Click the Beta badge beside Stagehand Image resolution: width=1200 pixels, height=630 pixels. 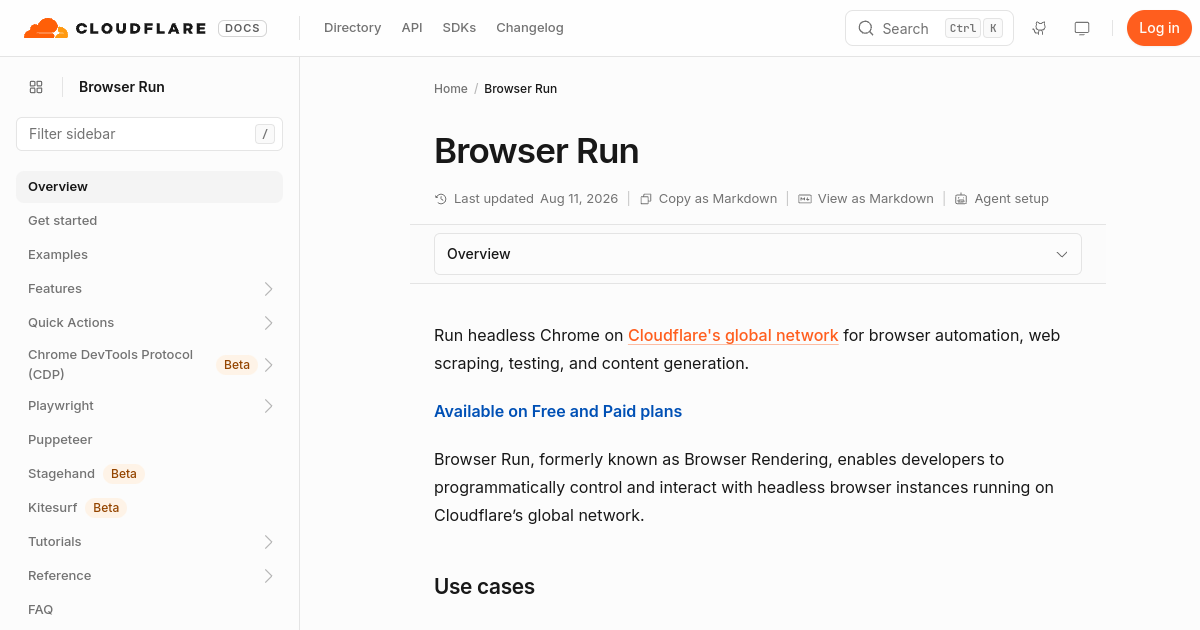click(124, 474)
